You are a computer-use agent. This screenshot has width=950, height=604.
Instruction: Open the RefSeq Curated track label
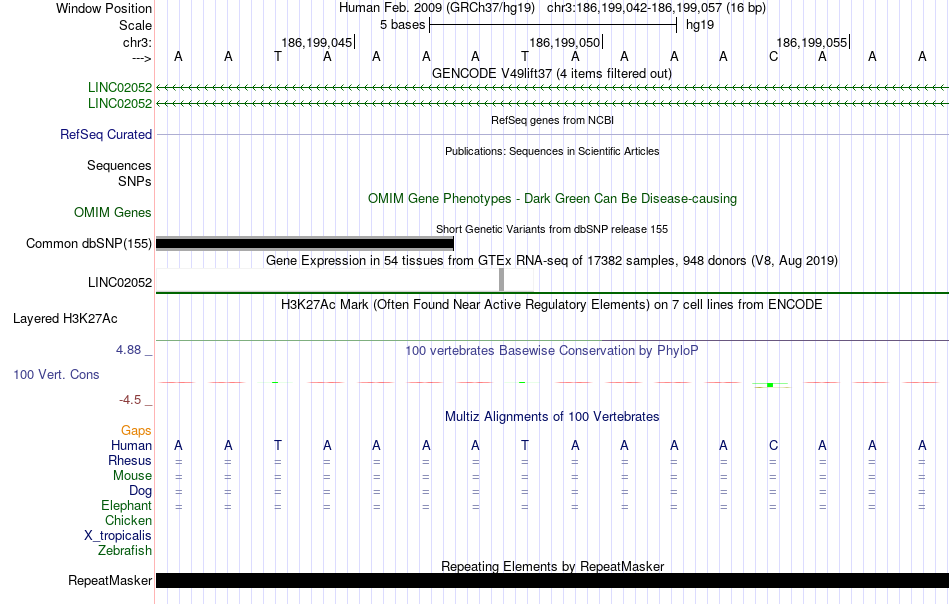pos(105,134)
